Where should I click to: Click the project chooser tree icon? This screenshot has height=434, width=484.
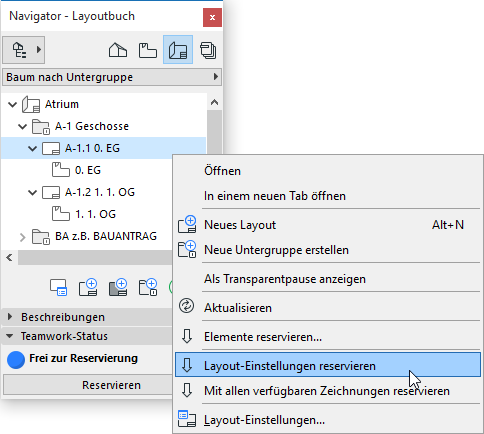(x=23, y=50)
